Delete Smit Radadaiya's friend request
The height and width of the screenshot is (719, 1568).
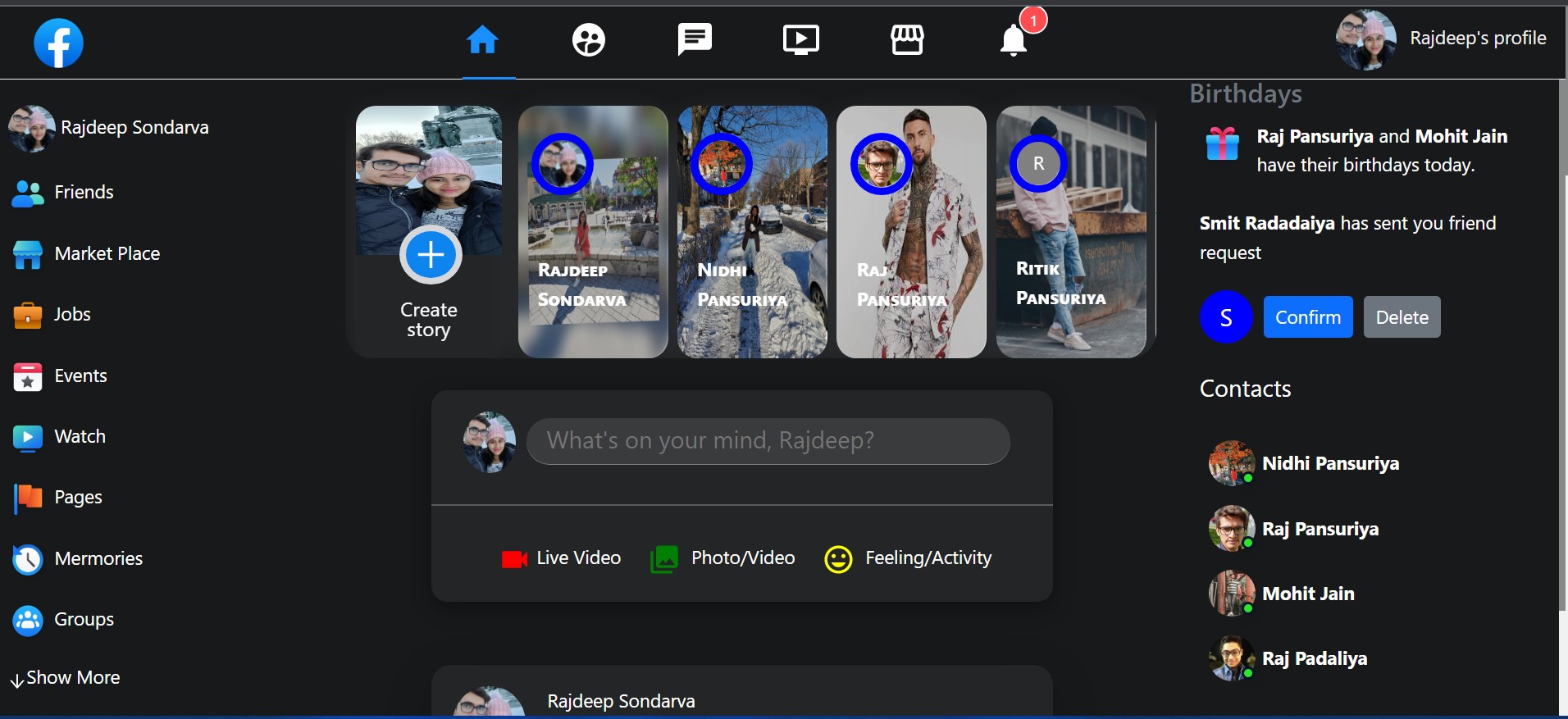coord(1402,317)
